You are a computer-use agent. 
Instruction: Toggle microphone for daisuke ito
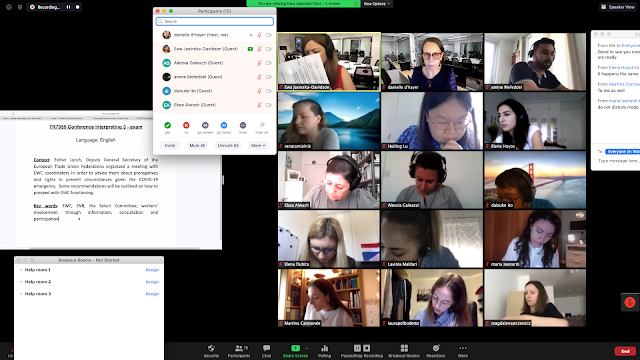pos(259,91)
